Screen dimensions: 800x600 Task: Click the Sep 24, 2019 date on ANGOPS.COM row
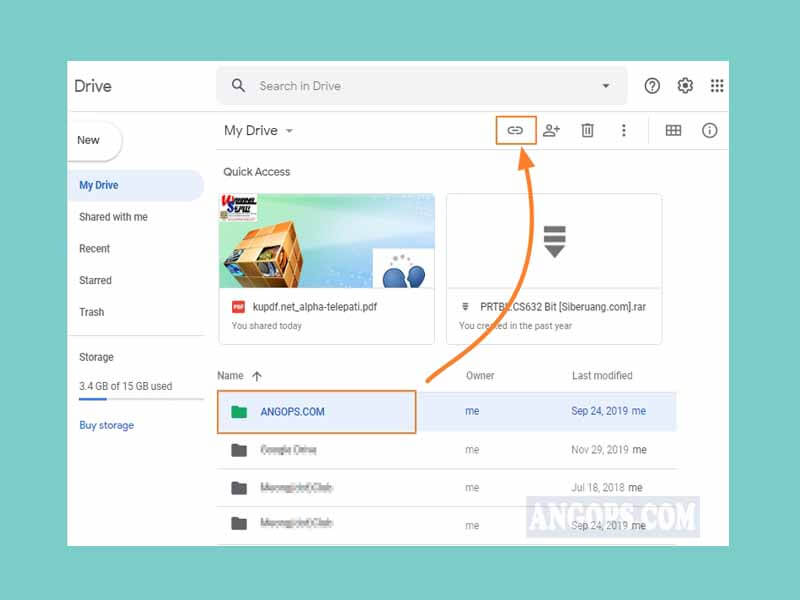601,411
